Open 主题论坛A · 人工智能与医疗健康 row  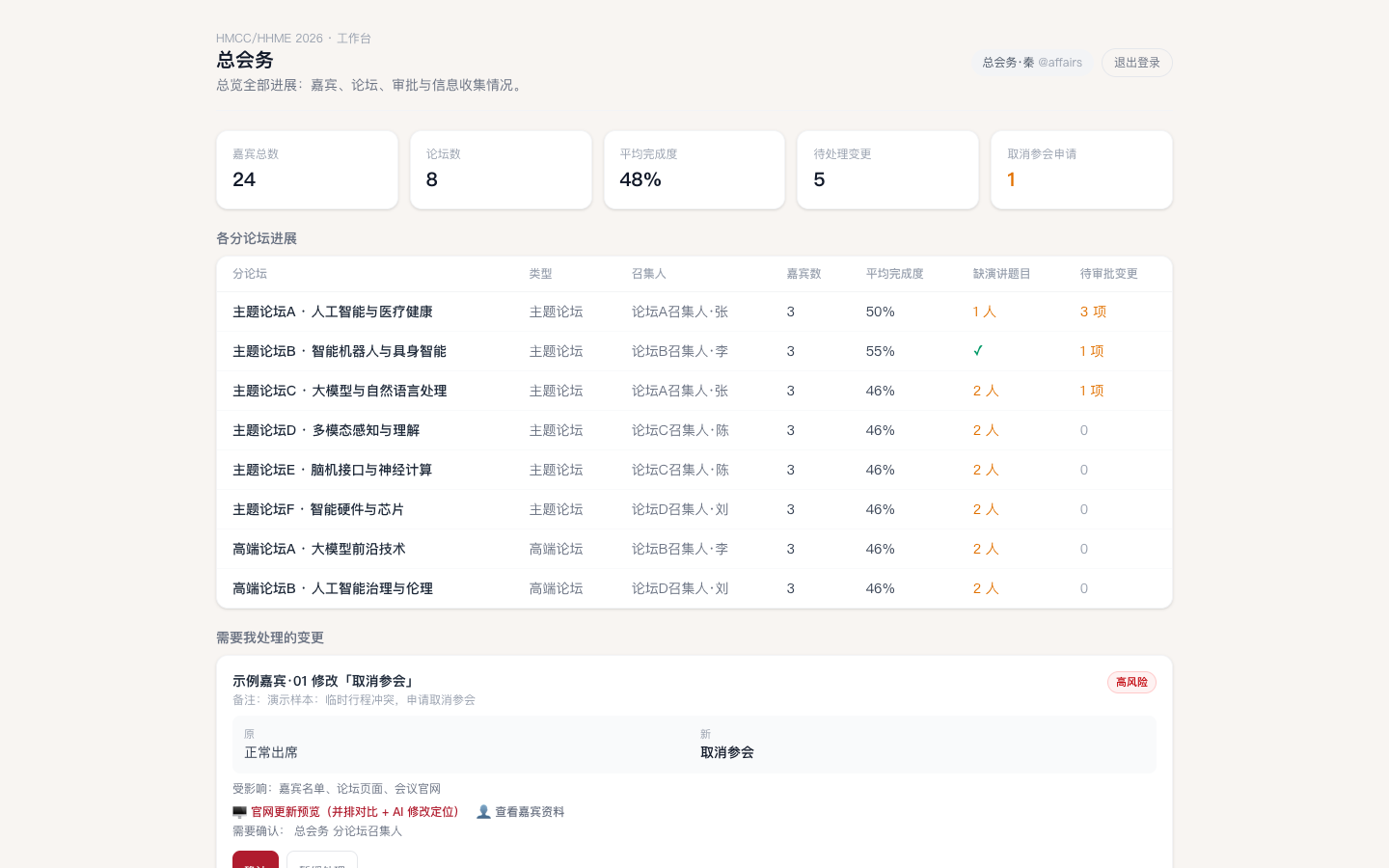point(694,312)
